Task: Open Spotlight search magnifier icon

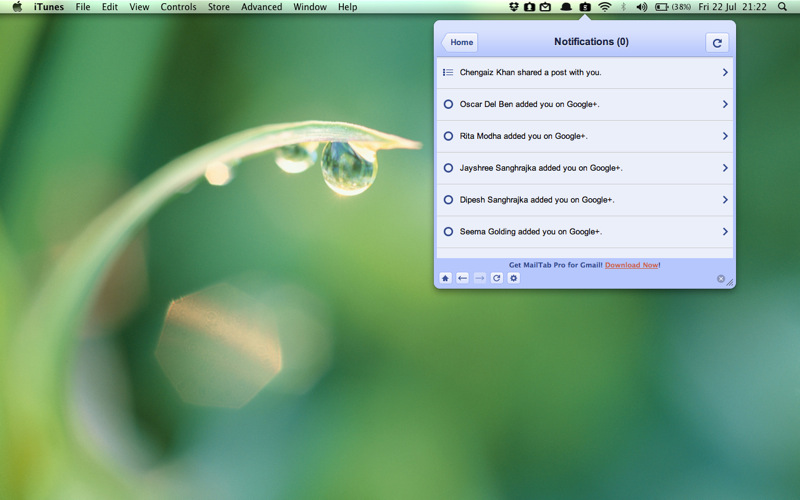Action: (x=782, y=7)
